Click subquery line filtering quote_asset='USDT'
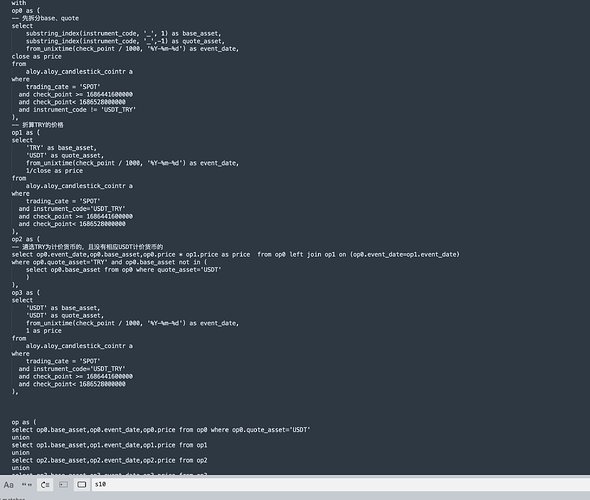 pos(124,270)
